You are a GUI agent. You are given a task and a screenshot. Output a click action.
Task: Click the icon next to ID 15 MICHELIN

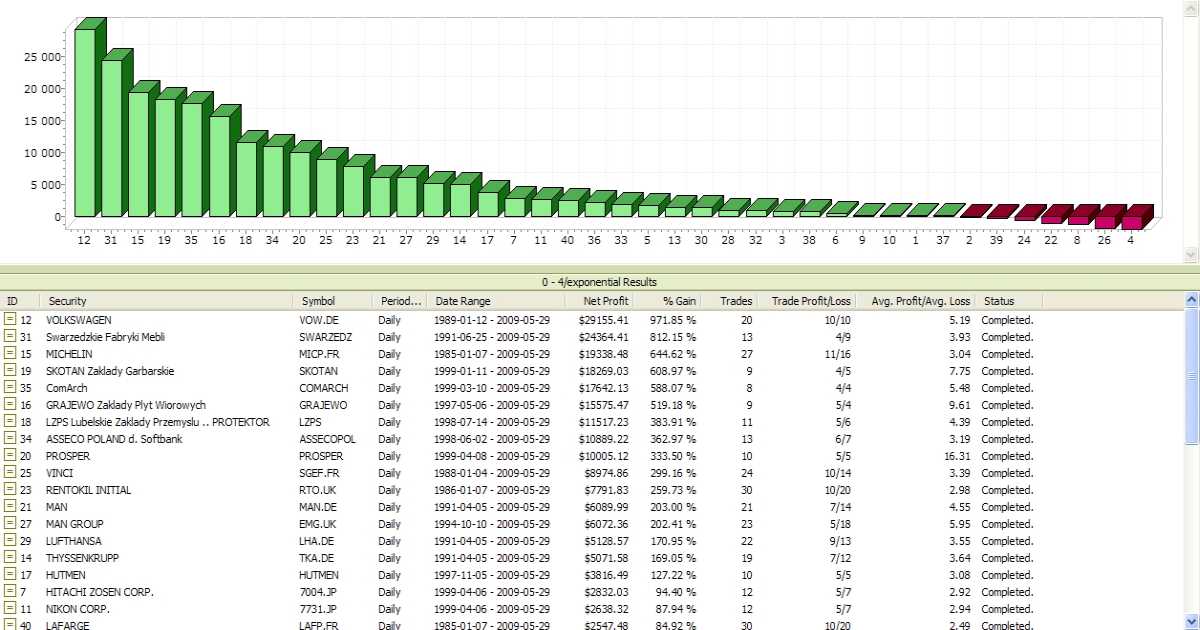(x=11, y=354)
